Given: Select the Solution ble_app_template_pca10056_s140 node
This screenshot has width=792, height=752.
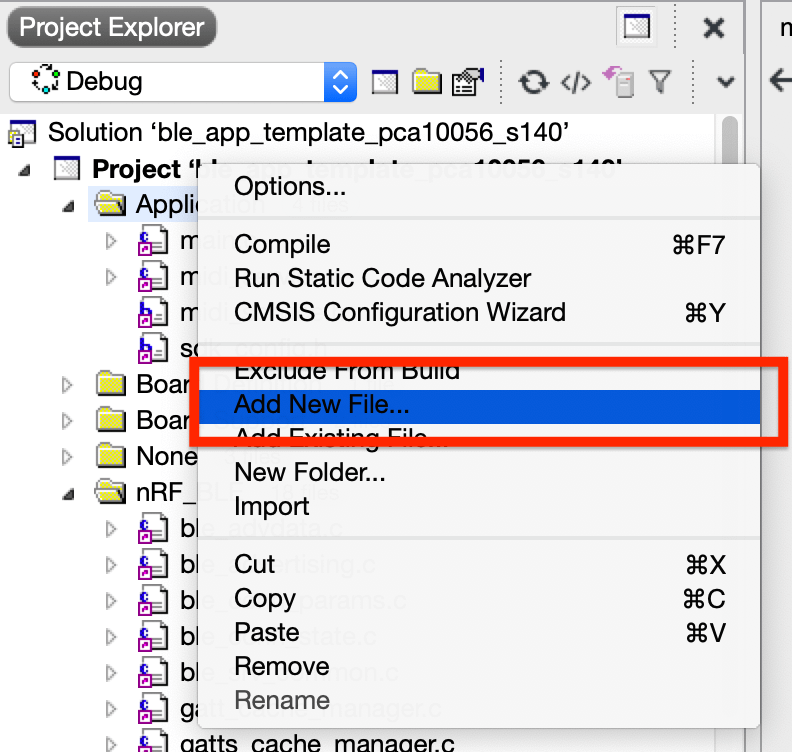Looking at the screenshot, I should coord(308,133).
